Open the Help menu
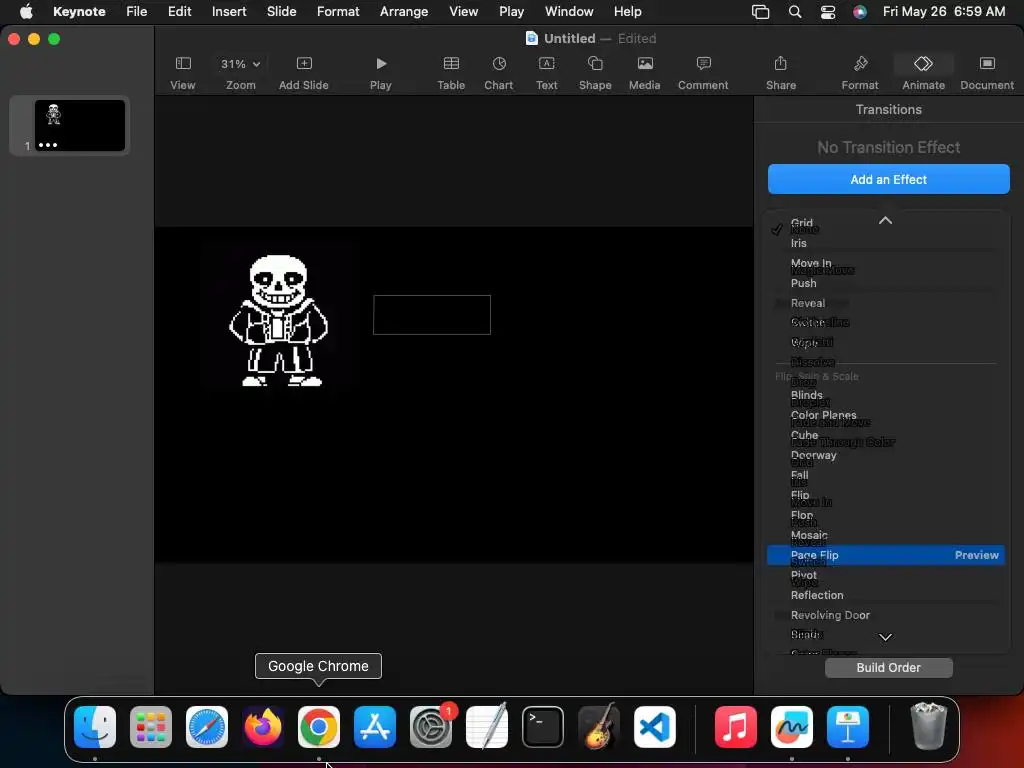Screen dimensions: 1024x768 click(x=628, y=12)
